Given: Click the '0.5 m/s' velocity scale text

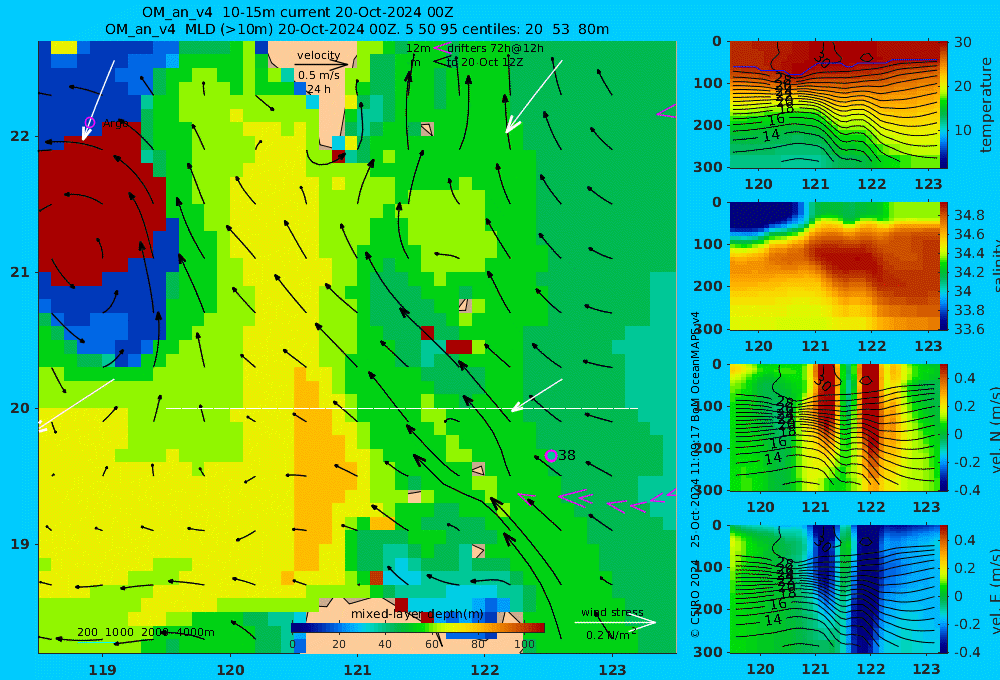Looking at the screenshot, I should point(318,75).
